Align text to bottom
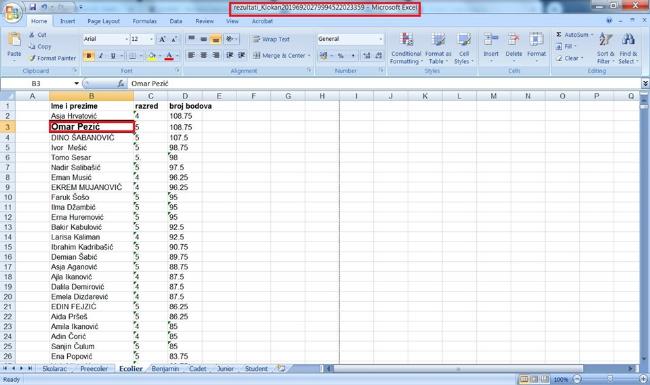This screenshot has height=385, width=650. pyautogui.click(x=216, y=39)
